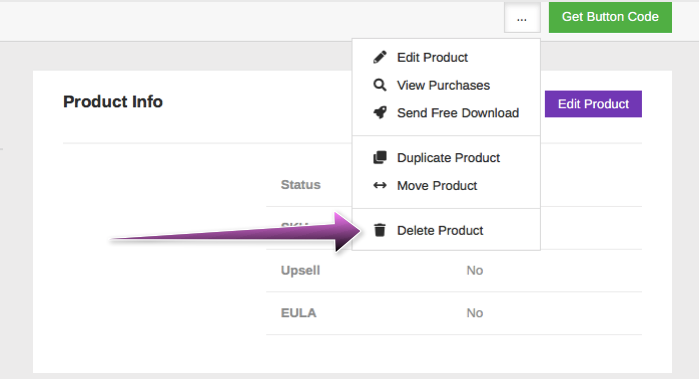
Task: Click the Status row label
Action: pyautogui.click(x=300, y=185)
